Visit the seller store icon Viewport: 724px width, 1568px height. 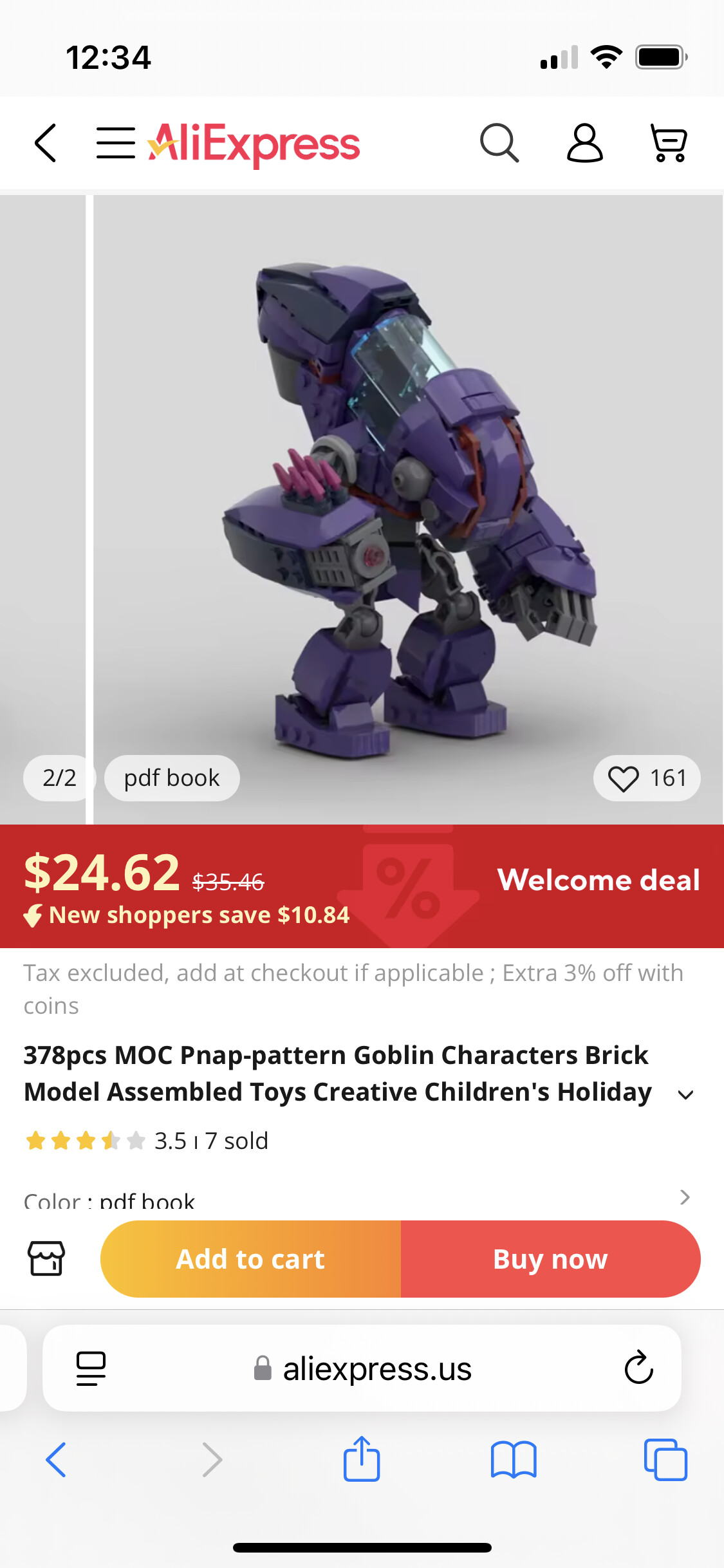tap(46, 1258)
